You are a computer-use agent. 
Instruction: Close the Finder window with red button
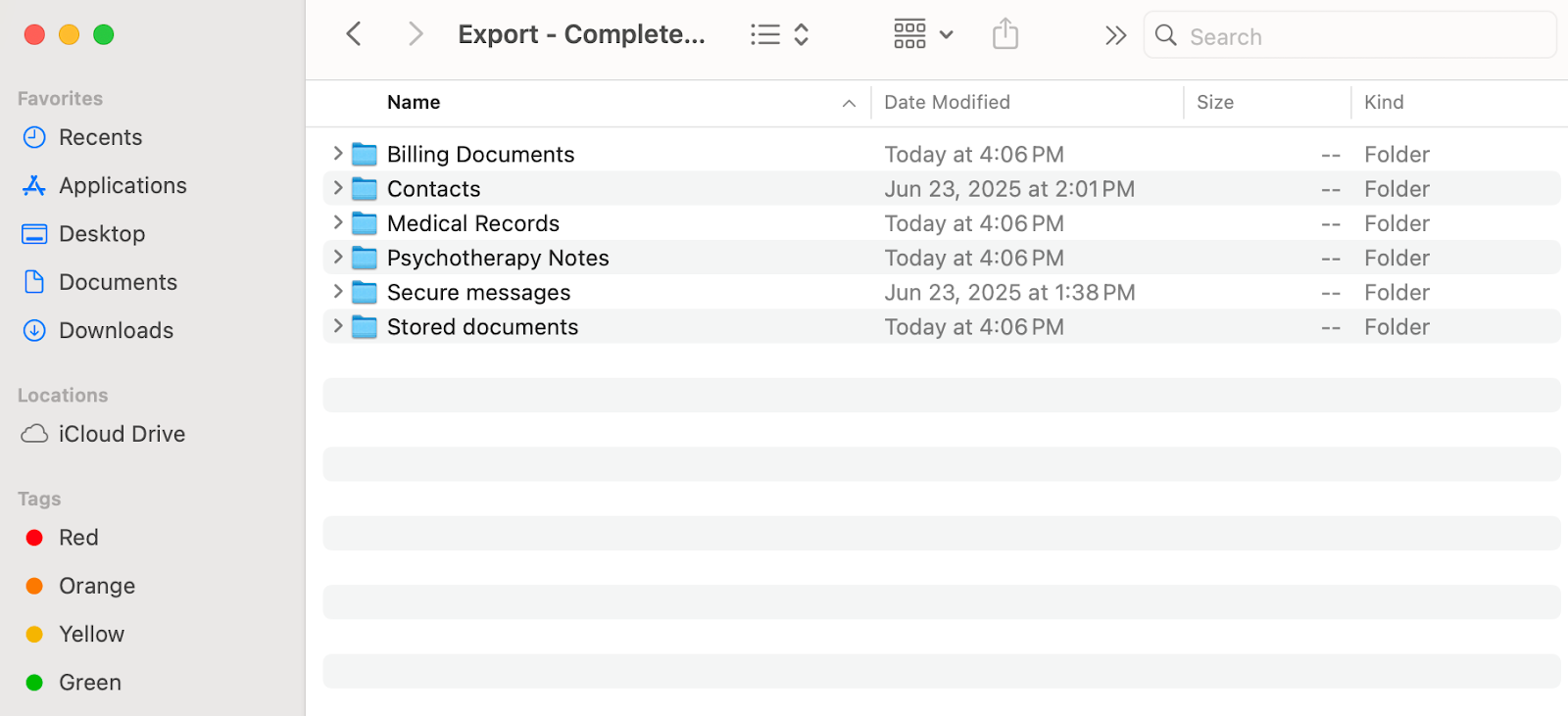coord(34,34)
